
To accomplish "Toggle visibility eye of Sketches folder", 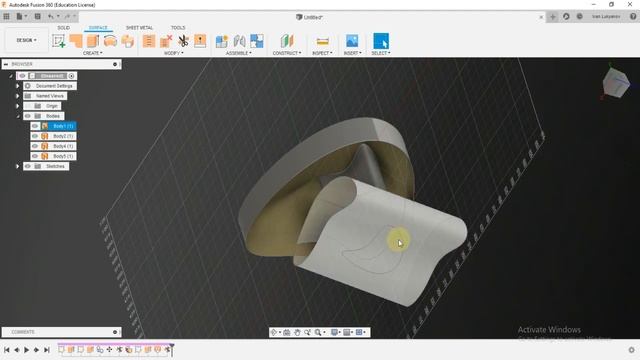I will coord(28,166).
